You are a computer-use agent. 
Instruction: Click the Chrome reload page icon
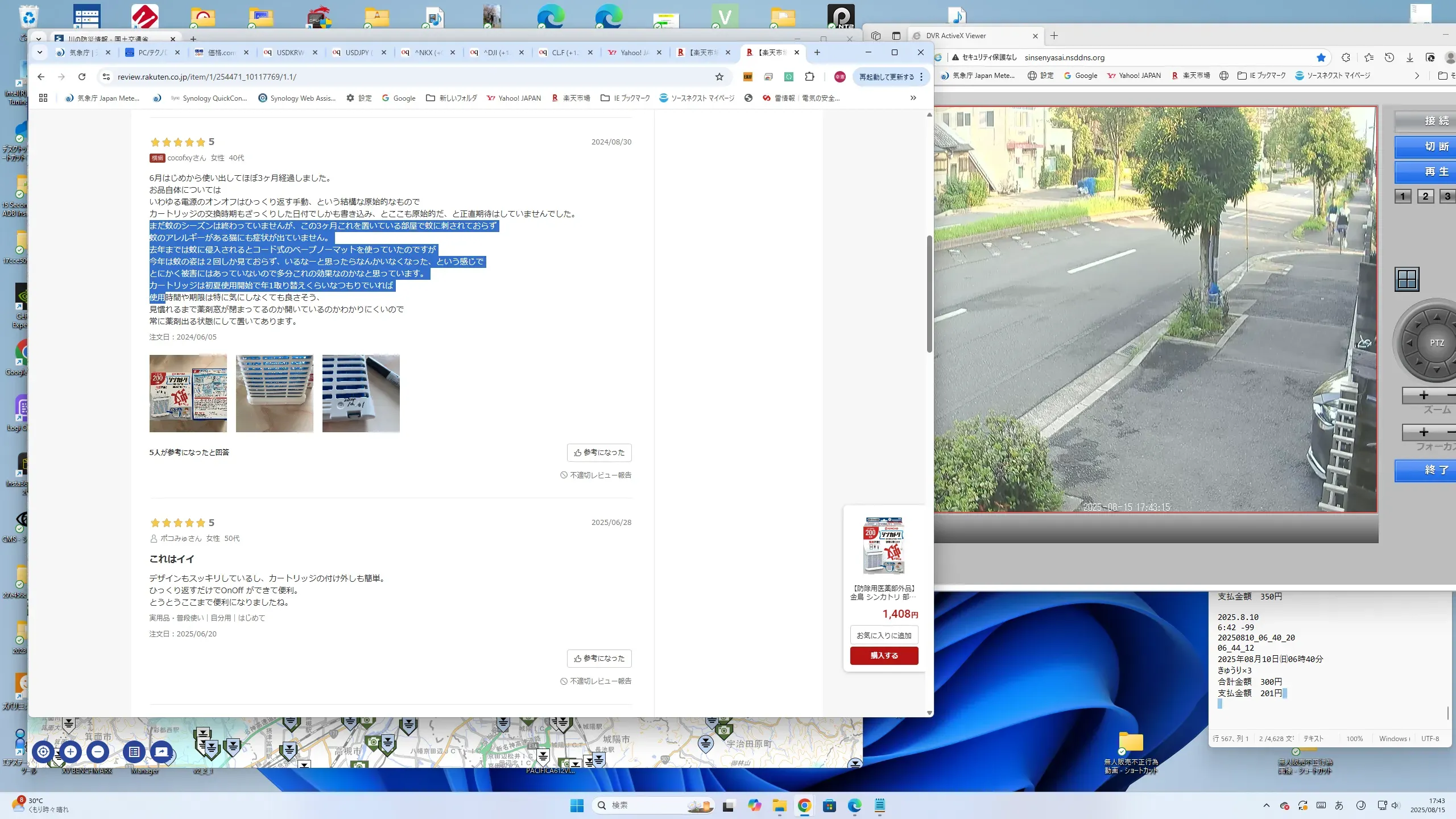[82, 77]
